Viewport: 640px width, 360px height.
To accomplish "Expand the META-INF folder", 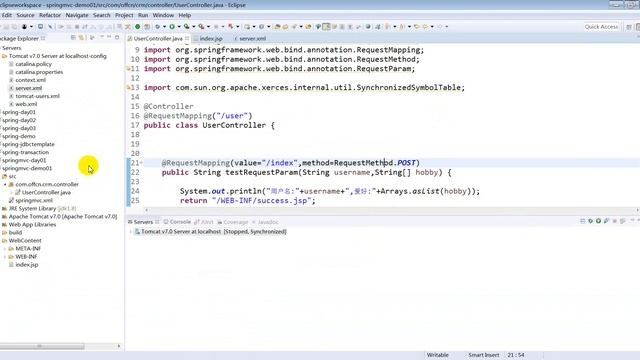I will 5,249.
